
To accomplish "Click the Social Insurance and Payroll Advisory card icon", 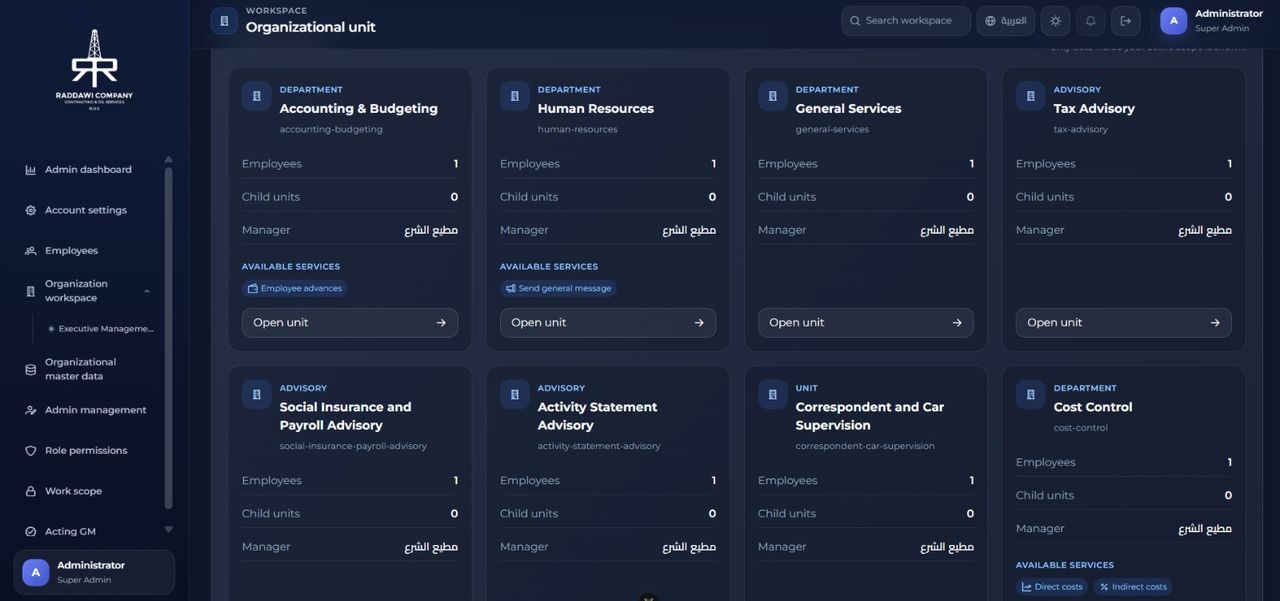I will click(x=257, y=395).
